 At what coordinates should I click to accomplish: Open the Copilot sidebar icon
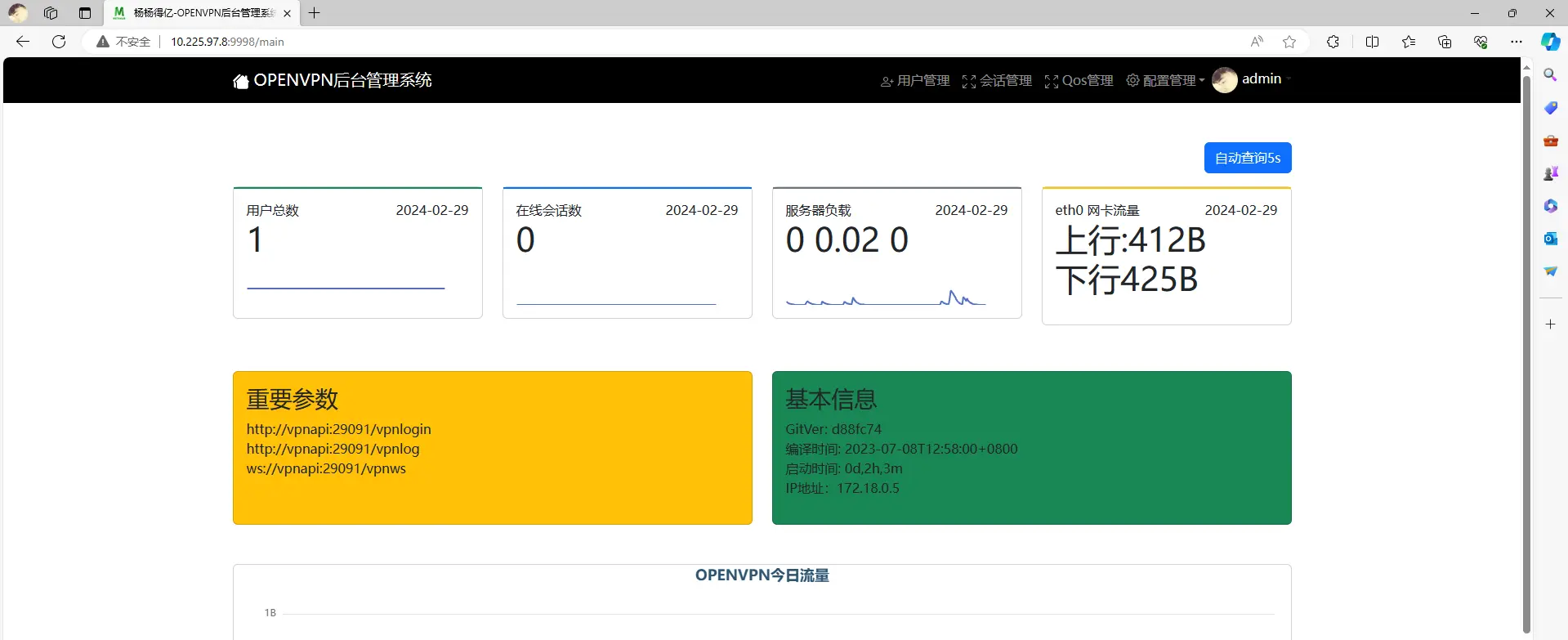pos(1550,42)
